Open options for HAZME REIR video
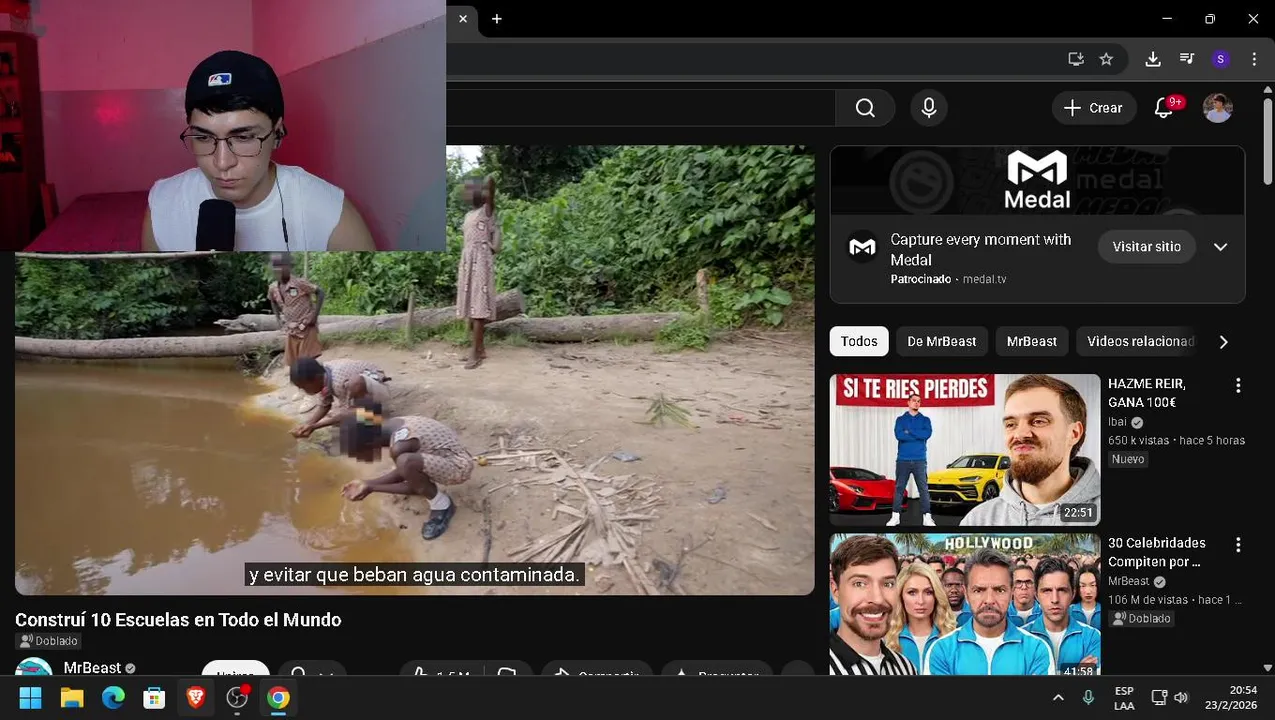1275x720 pixels. coord(1238,385)
